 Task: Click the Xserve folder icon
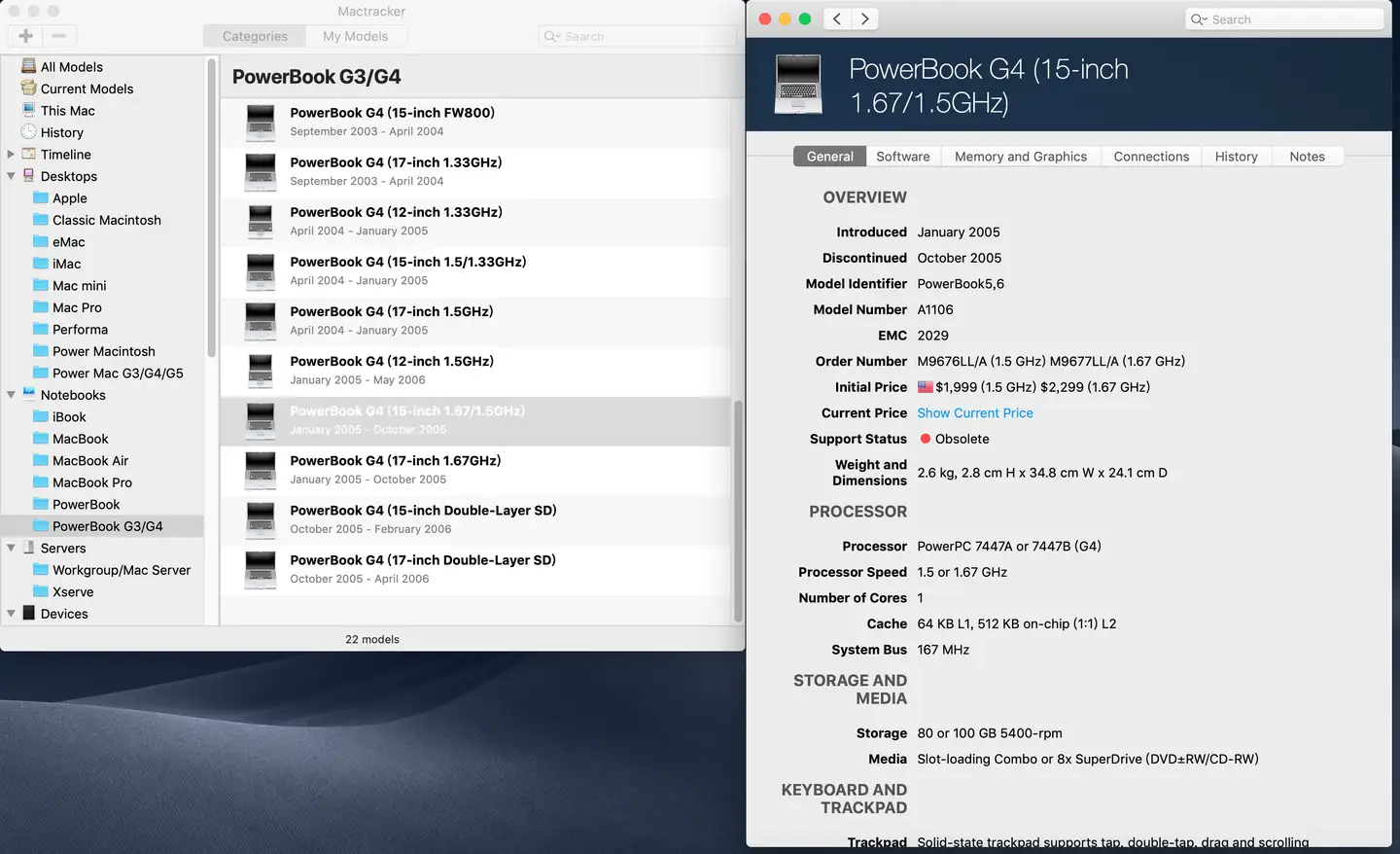point(41,591)
